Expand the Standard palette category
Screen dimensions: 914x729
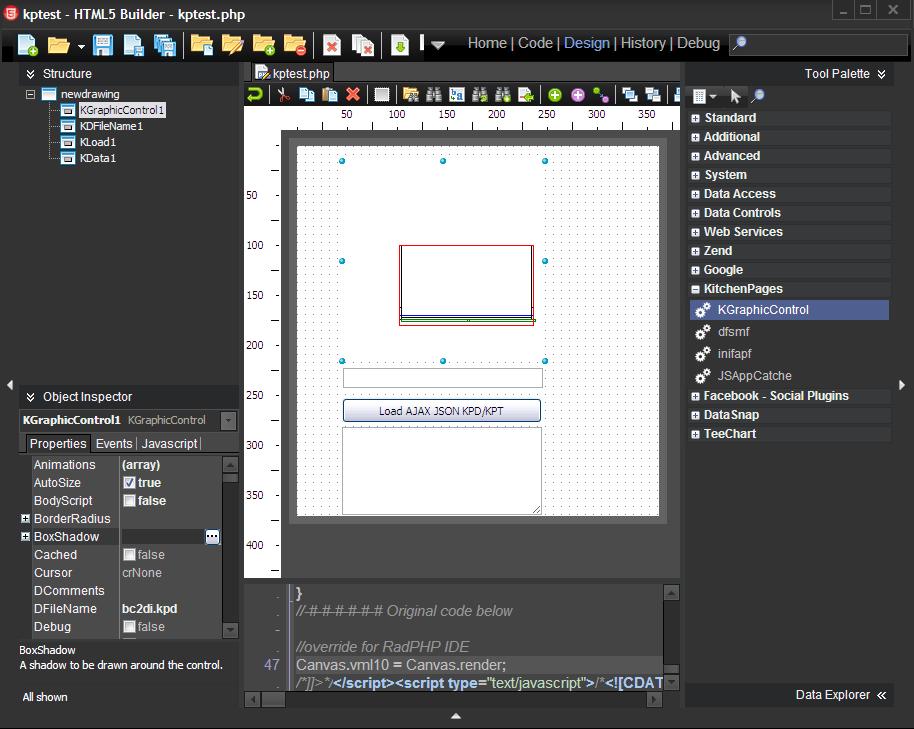(x=695, y=118)
